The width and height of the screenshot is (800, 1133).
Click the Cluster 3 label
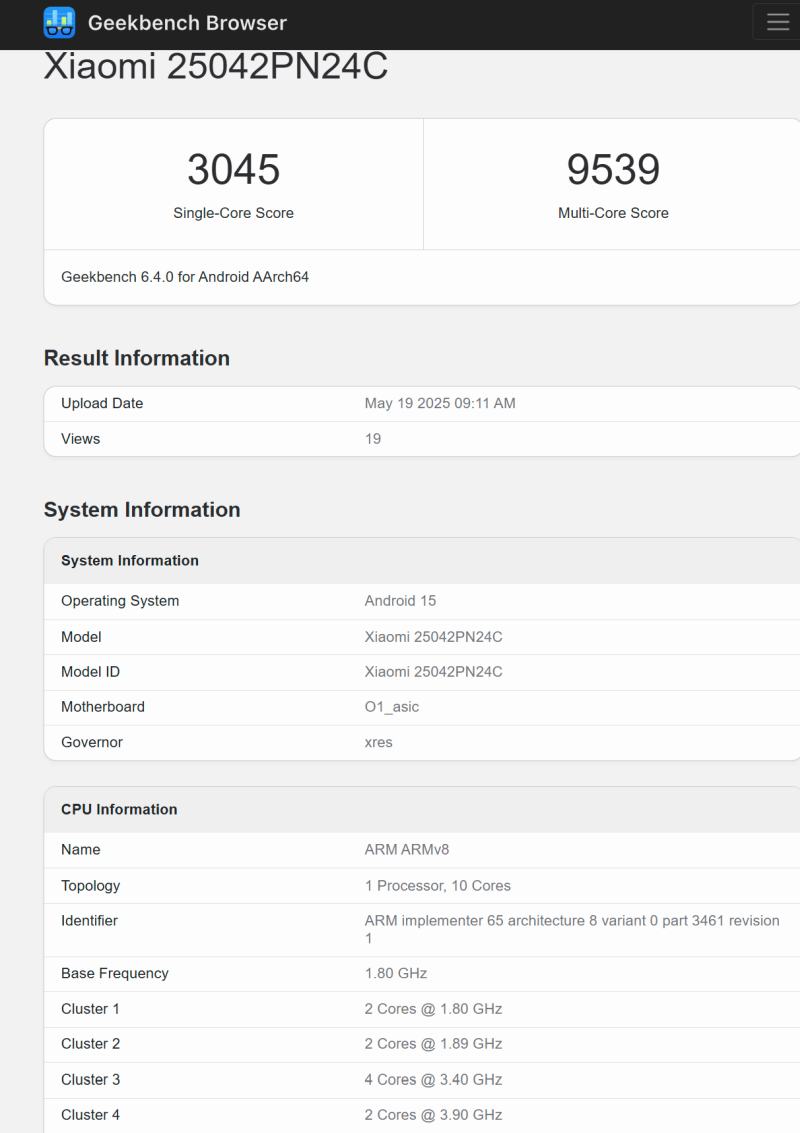coord(90,1080)
